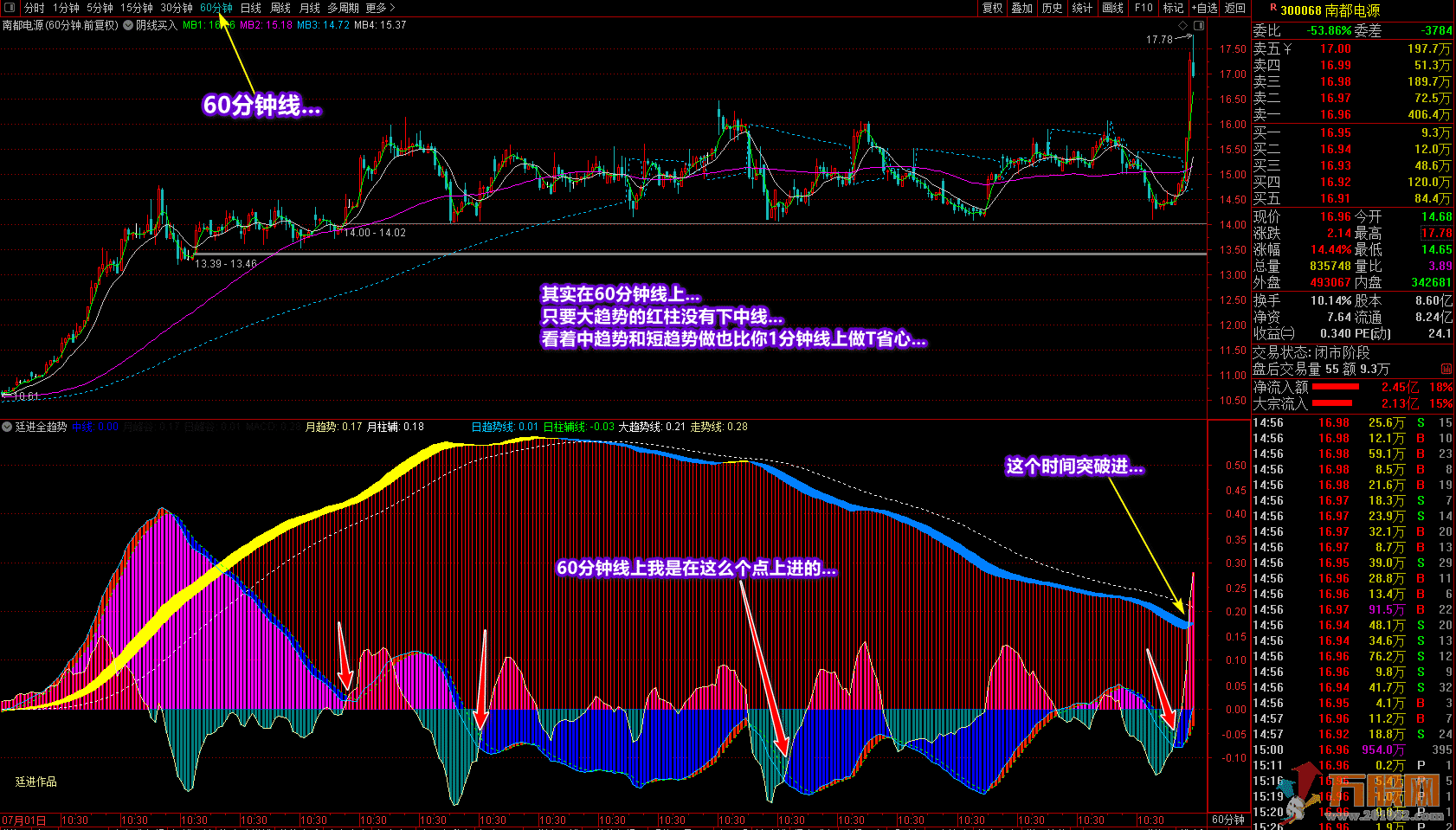Select the 5分钟 period

(100, 8)
